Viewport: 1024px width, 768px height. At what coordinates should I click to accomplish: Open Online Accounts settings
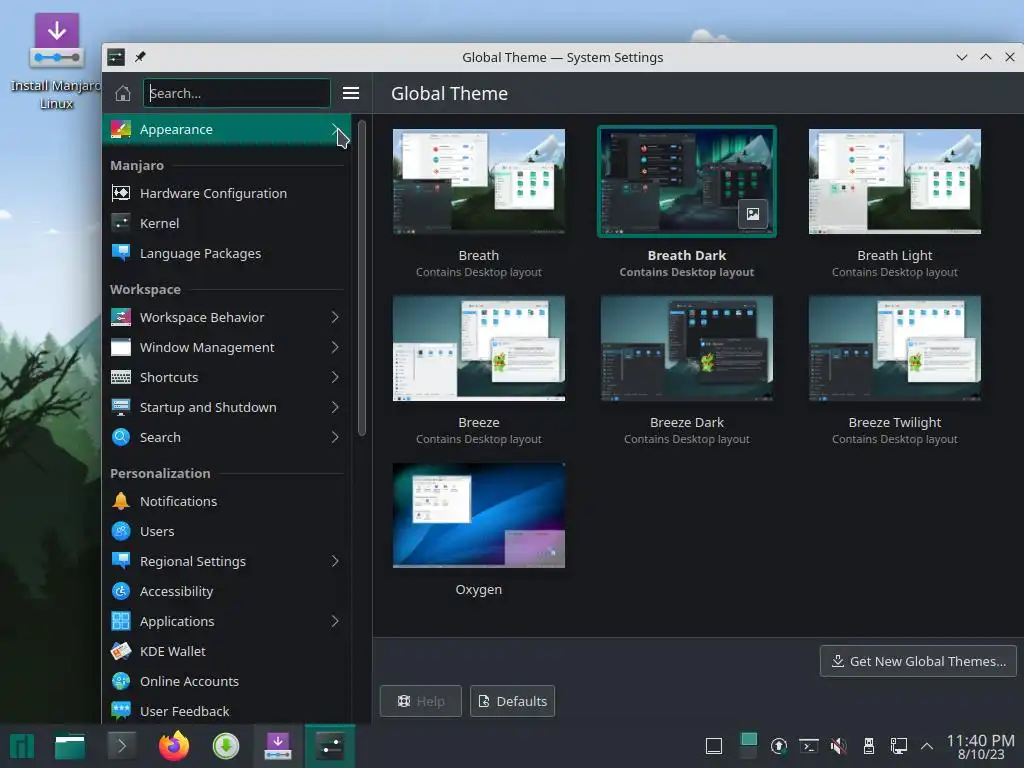(227, 682)
